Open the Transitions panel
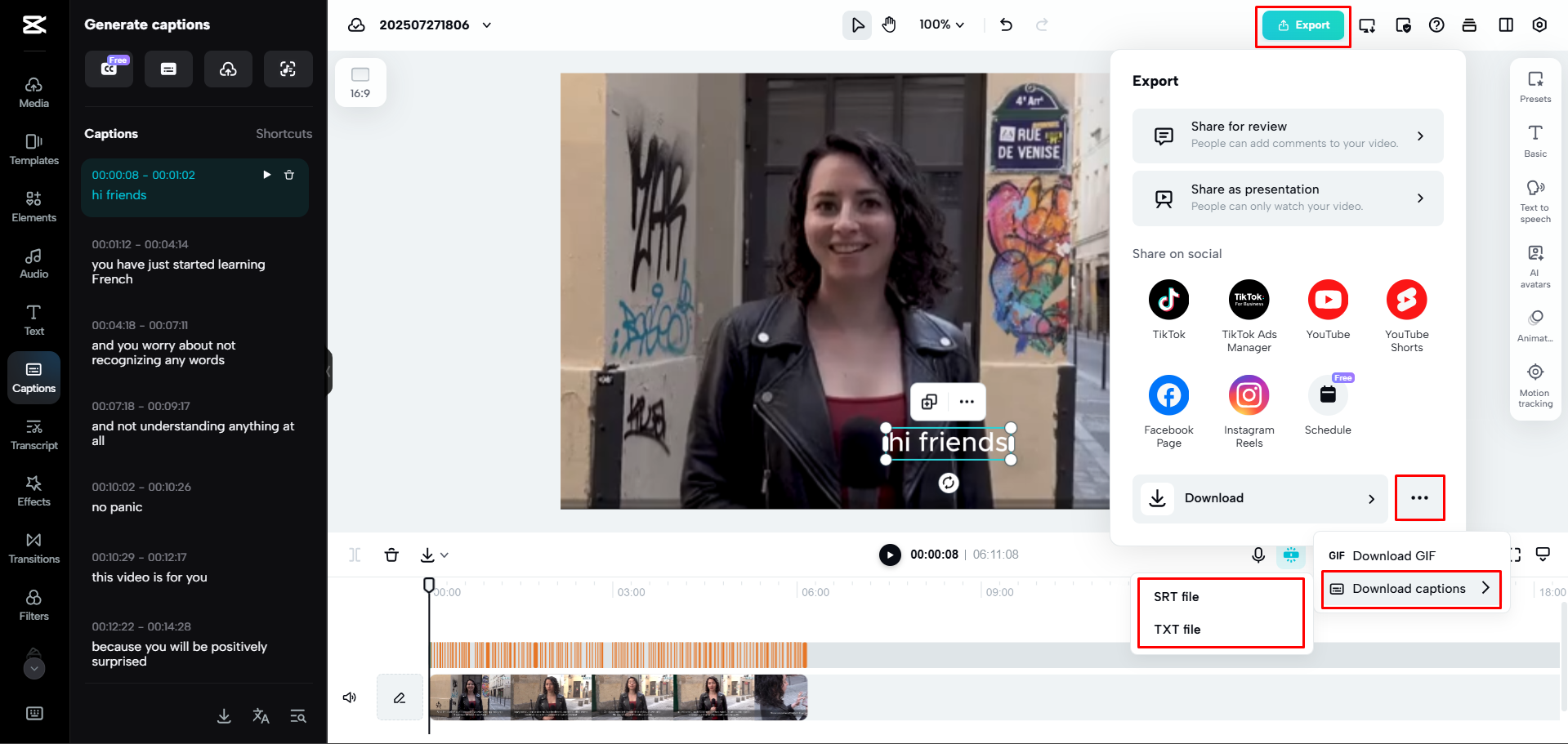The width and height of the screenshot is (1568, 744). 34,548
